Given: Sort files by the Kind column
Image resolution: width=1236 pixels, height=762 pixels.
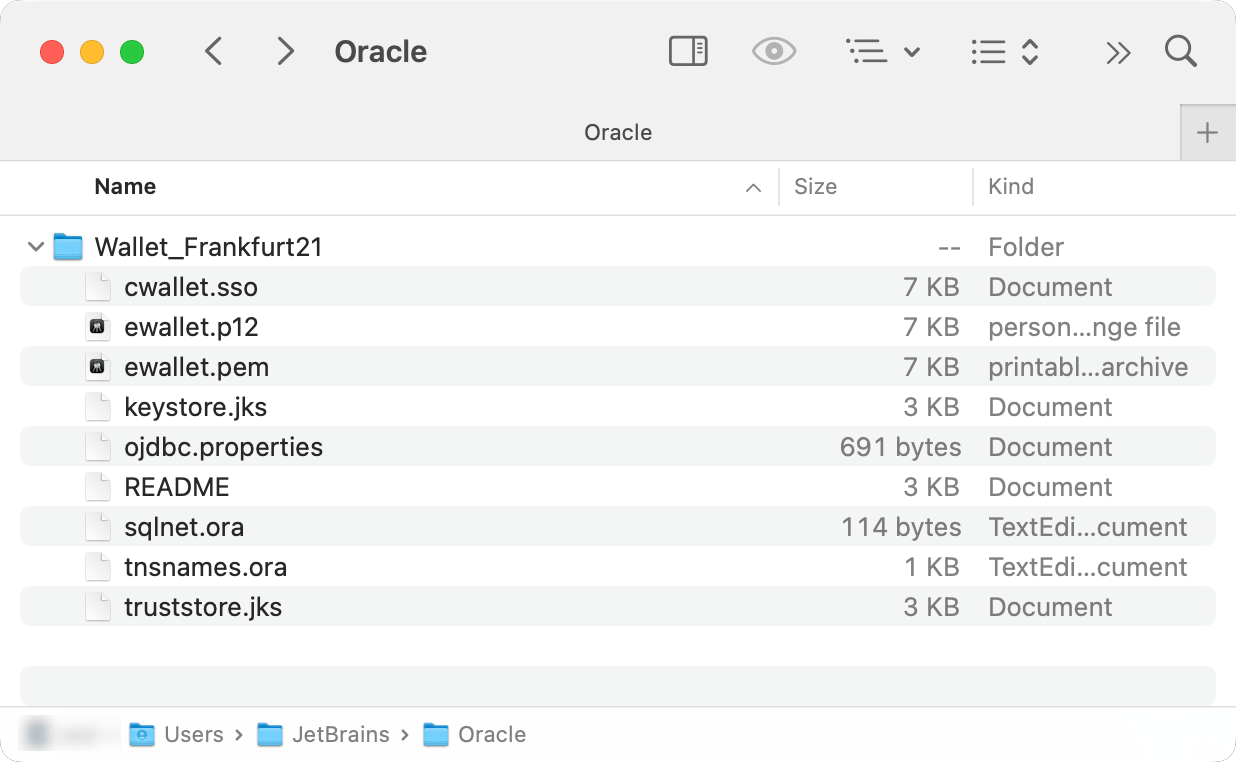Looking at the screenshot, I should pyautogui.click(x=1011, y=186).
